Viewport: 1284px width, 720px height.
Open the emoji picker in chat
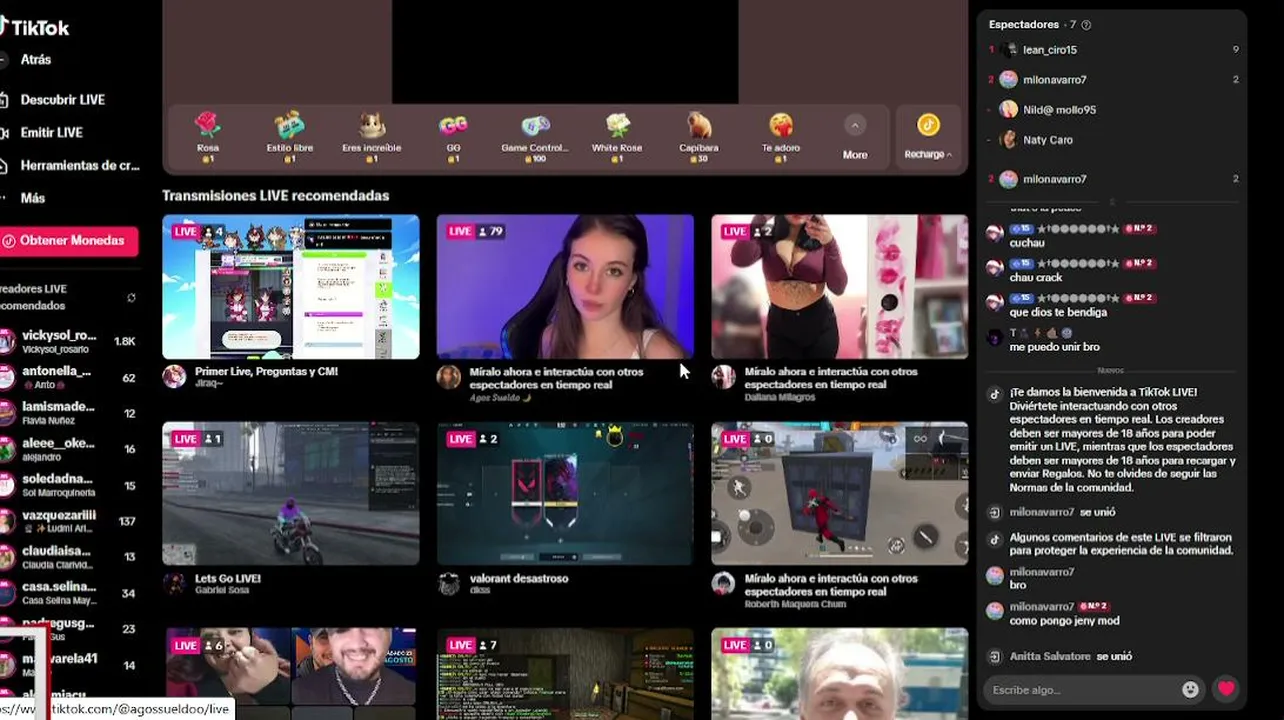click(x=1190, y=689)
